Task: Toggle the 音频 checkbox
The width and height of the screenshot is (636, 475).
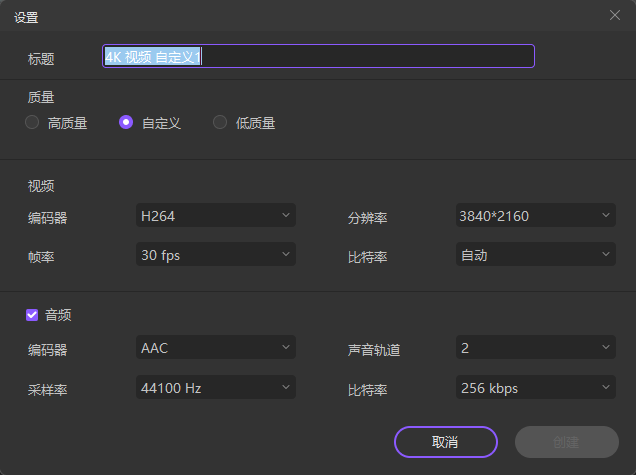Action: (x=32, y=315)
